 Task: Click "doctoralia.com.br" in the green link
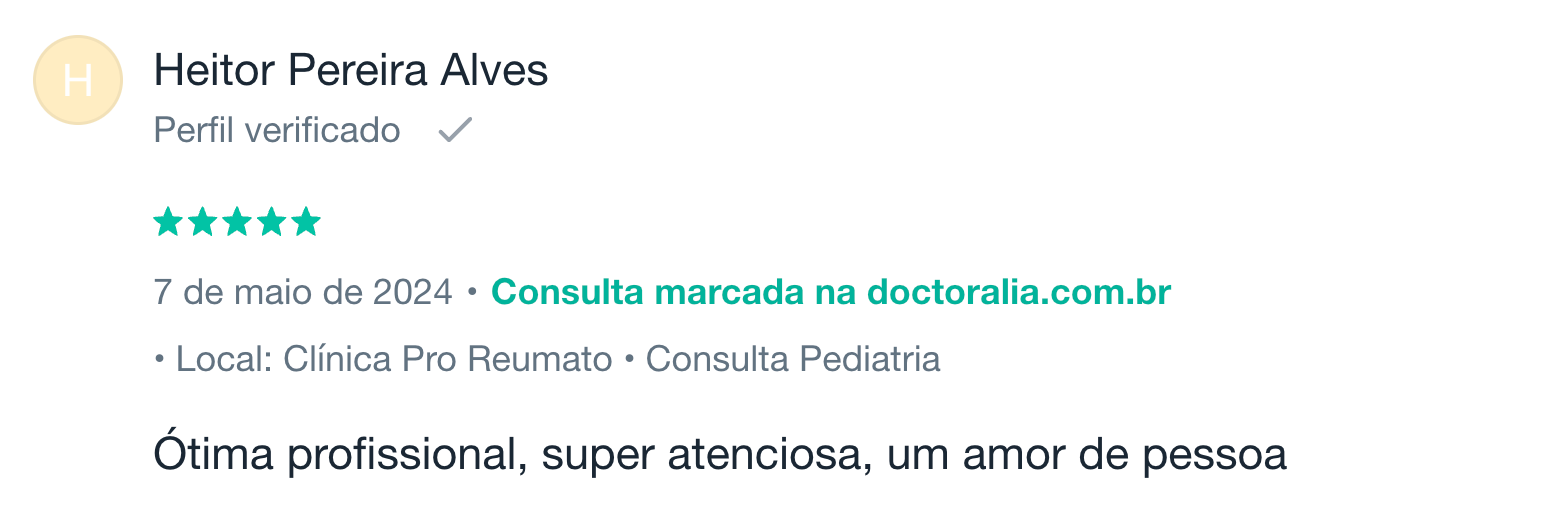tap(1018, 293)
